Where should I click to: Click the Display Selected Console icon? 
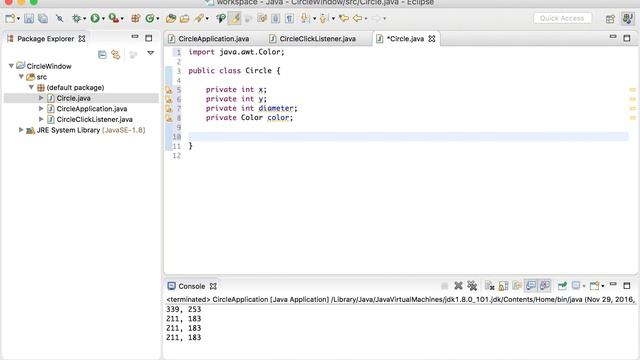[x=576, y=286]
